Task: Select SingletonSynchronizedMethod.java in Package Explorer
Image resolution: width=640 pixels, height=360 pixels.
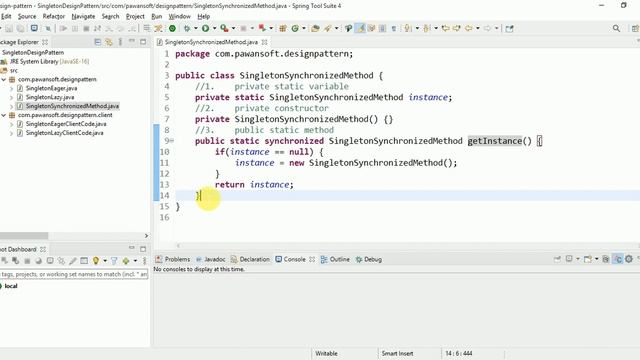Action: click(x=72, y=106)
